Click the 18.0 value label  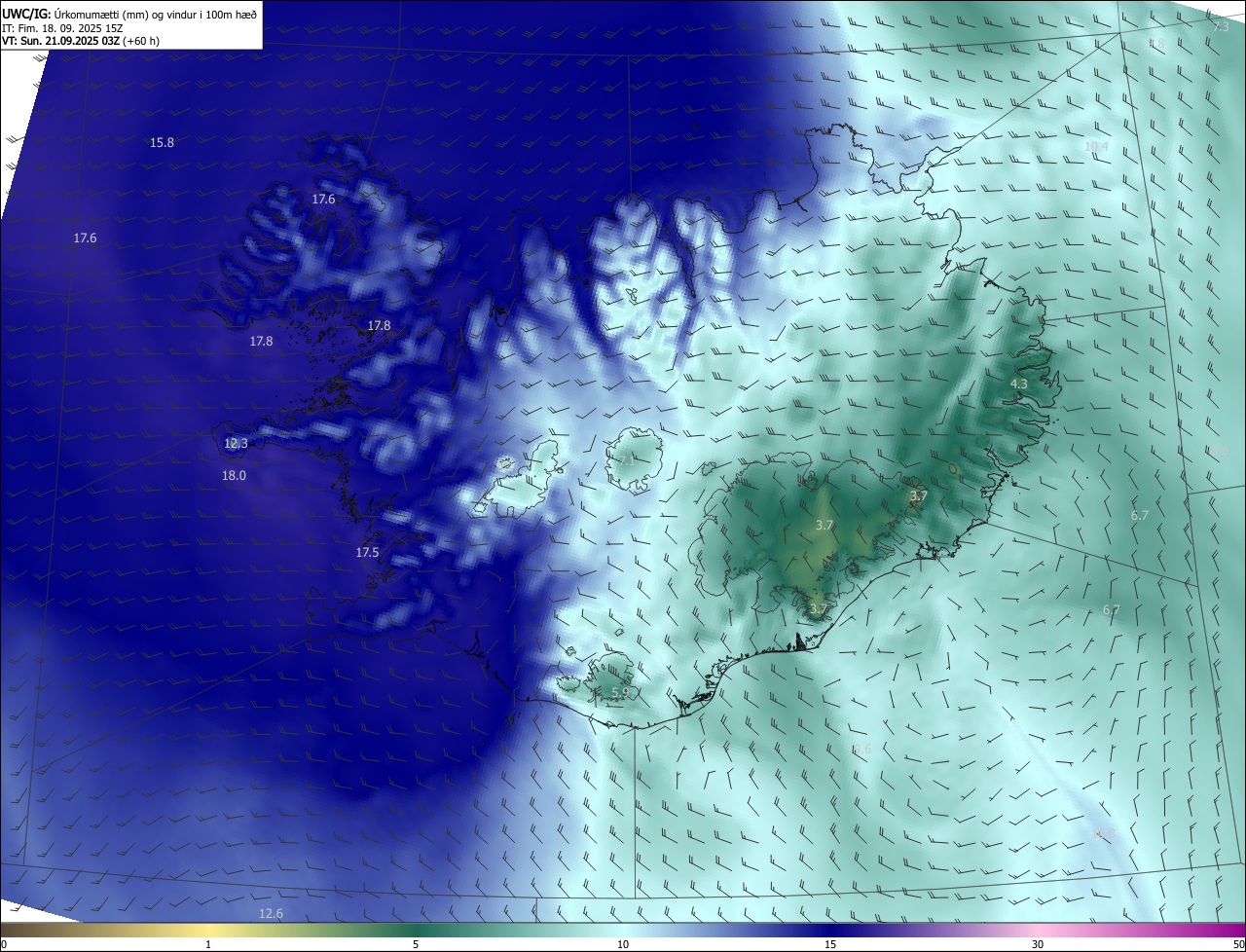tap(234, 476)
